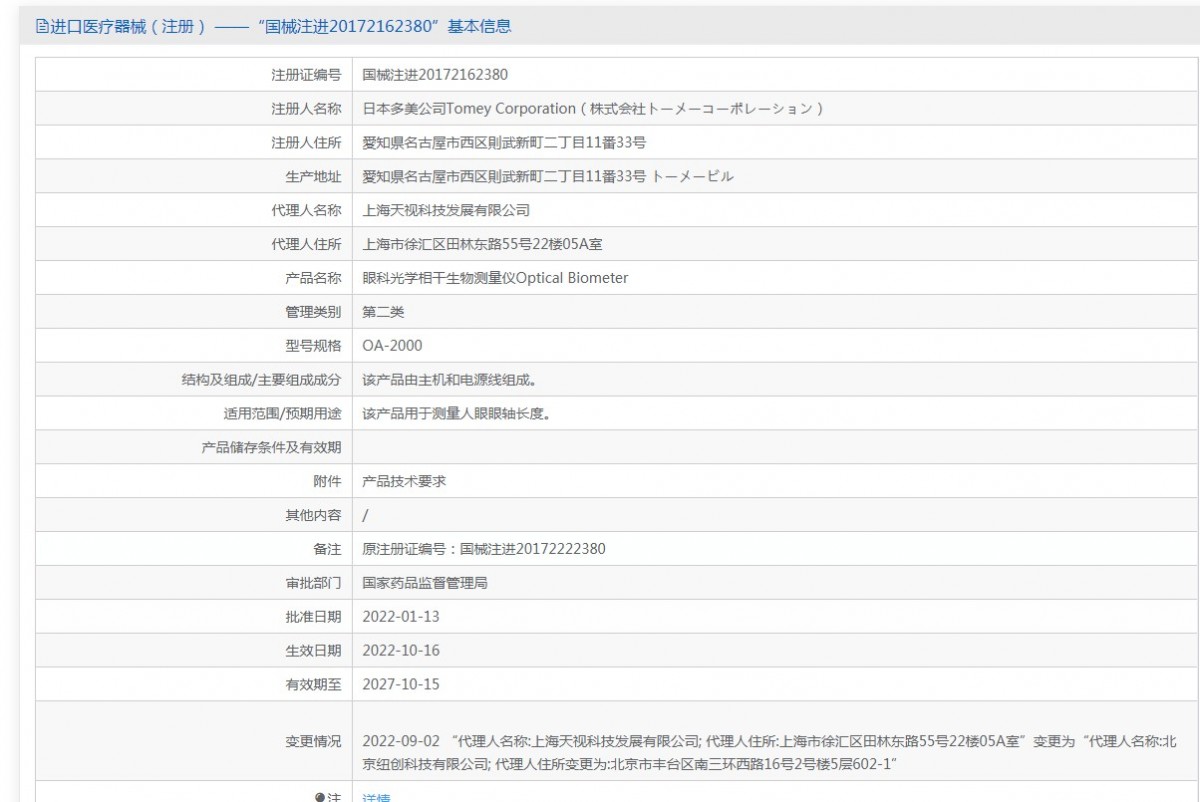Click the slash value in the 其他内容 row
This screenshot has height=802, width=1200.
(x=365, y=515)
